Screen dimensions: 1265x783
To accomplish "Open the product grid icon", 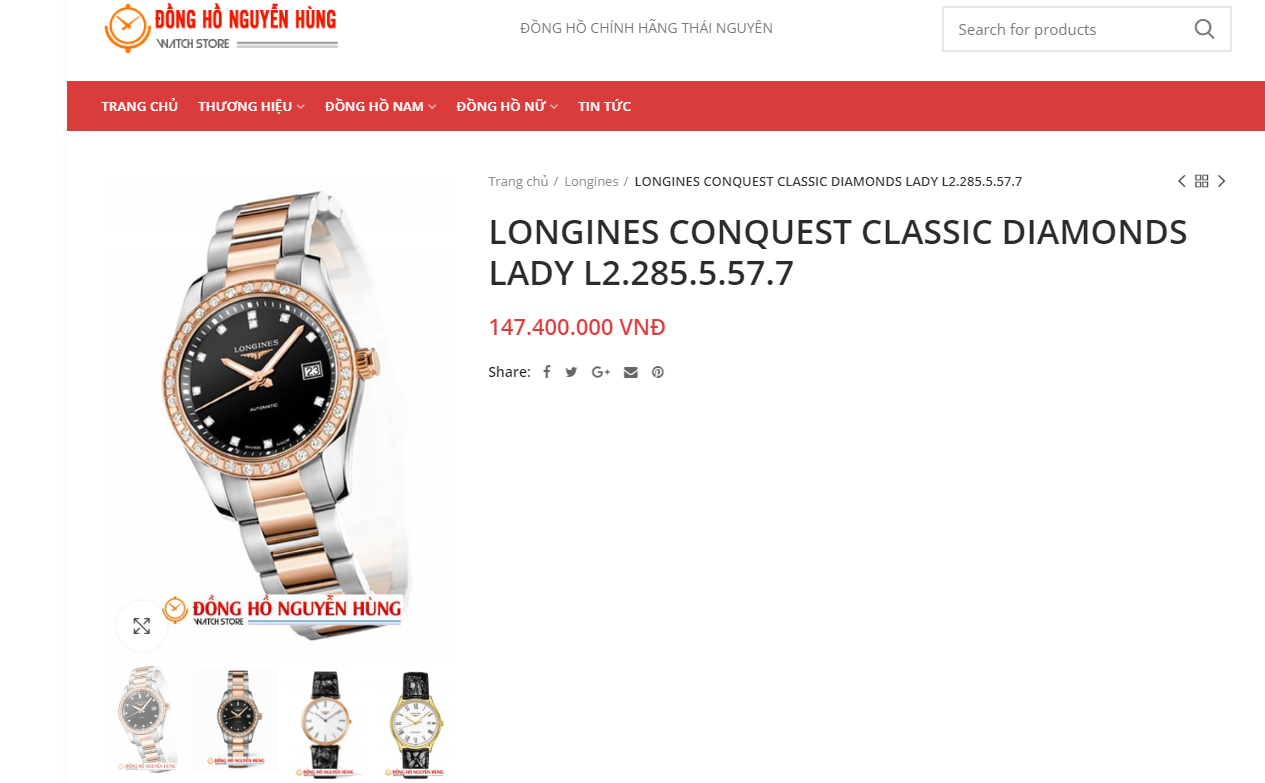I will click(1202, 181).
